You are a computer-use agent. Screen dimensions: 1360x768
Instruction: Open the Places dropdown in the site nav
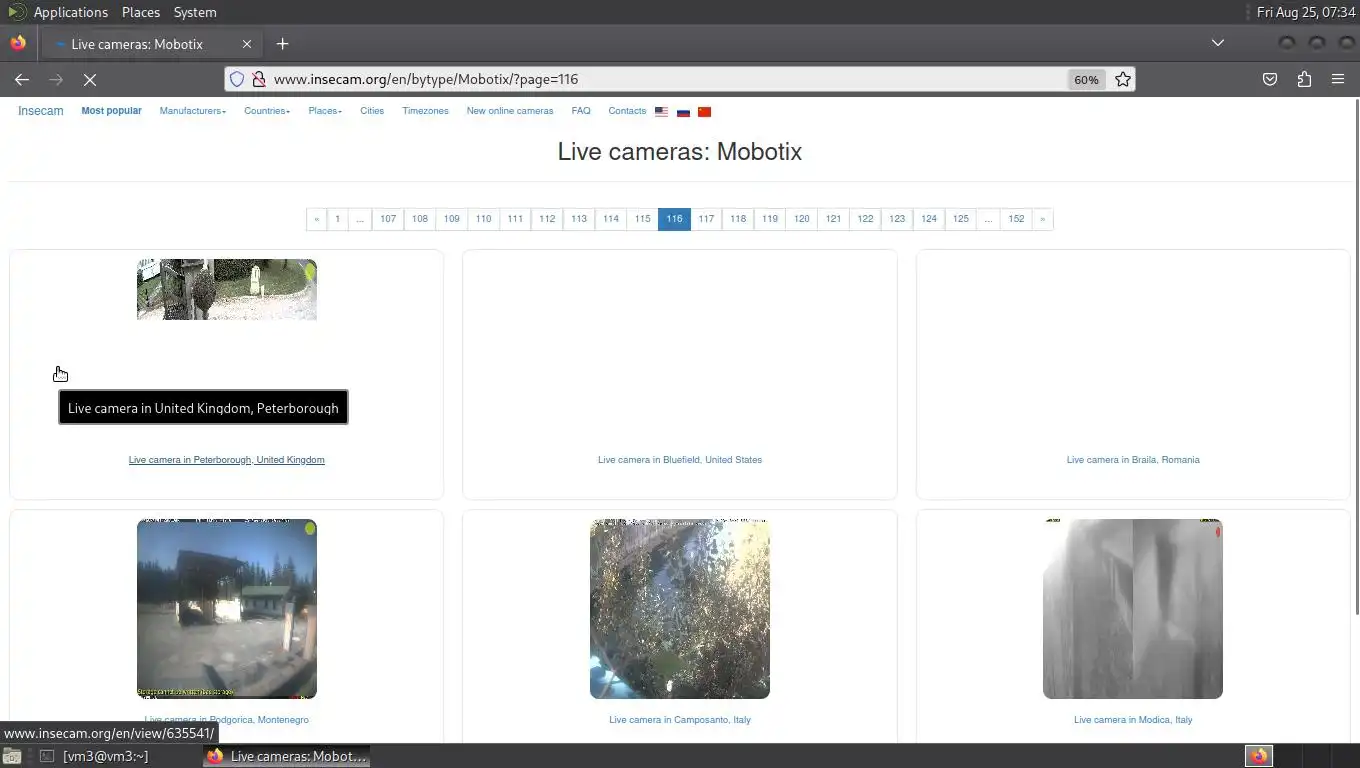click(x=324, y=111)
